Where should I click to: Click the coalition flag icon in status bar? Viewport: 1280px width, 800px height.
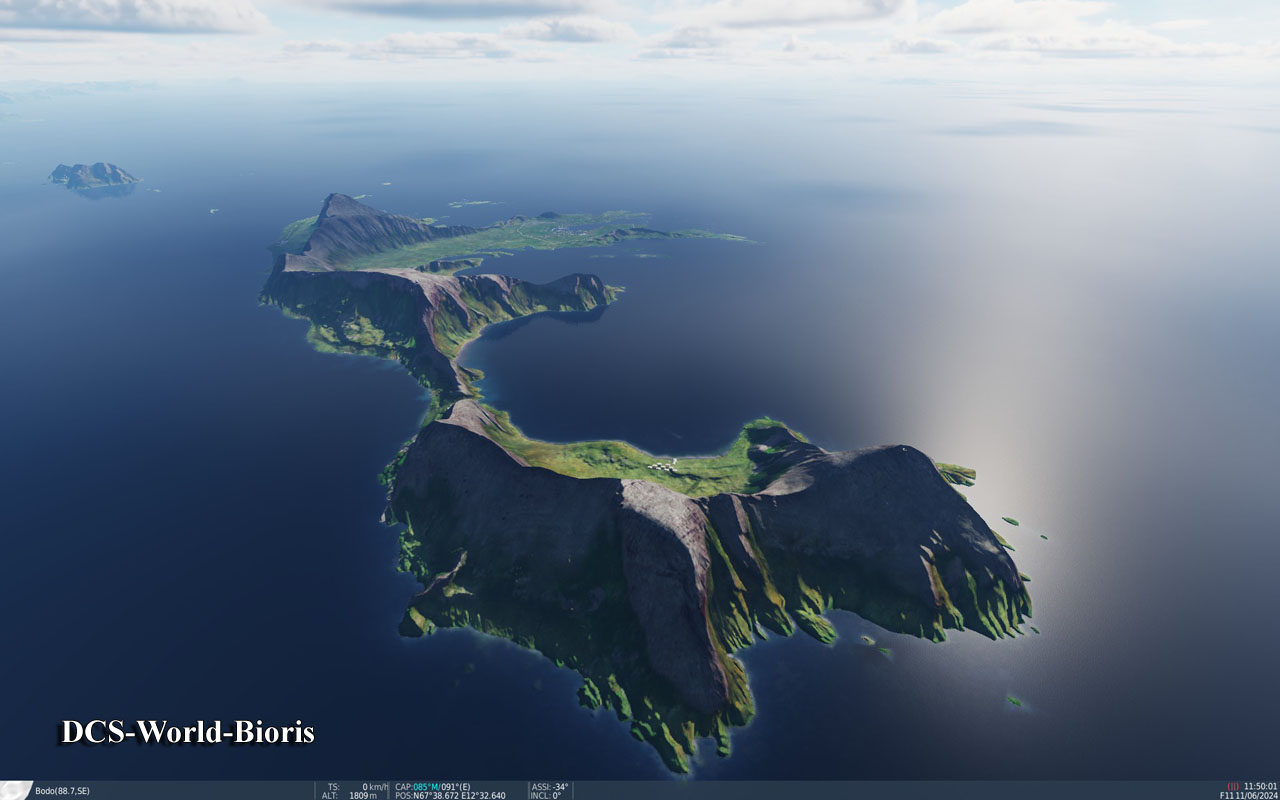point(16,790)
